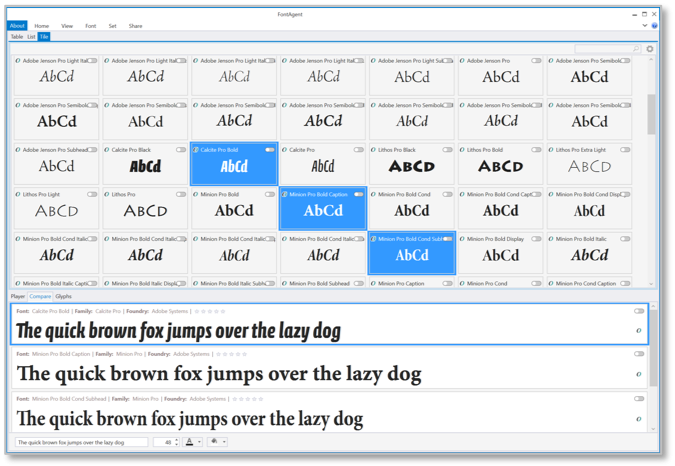The image size is (675, 466).
Task: Click the background fill bucket icon
Action: (x=214, y=441)
